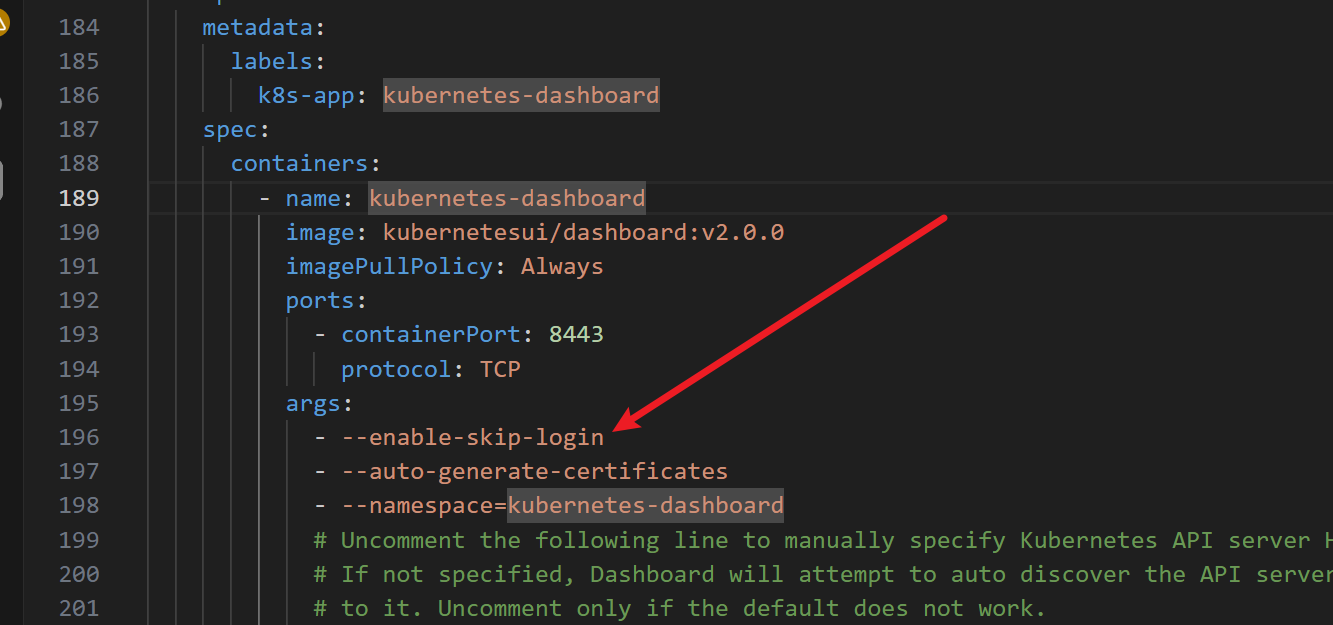This screenshot has width=1333, height=625.
Task: Click the metadata key
Action: click(x=258, y=27)
